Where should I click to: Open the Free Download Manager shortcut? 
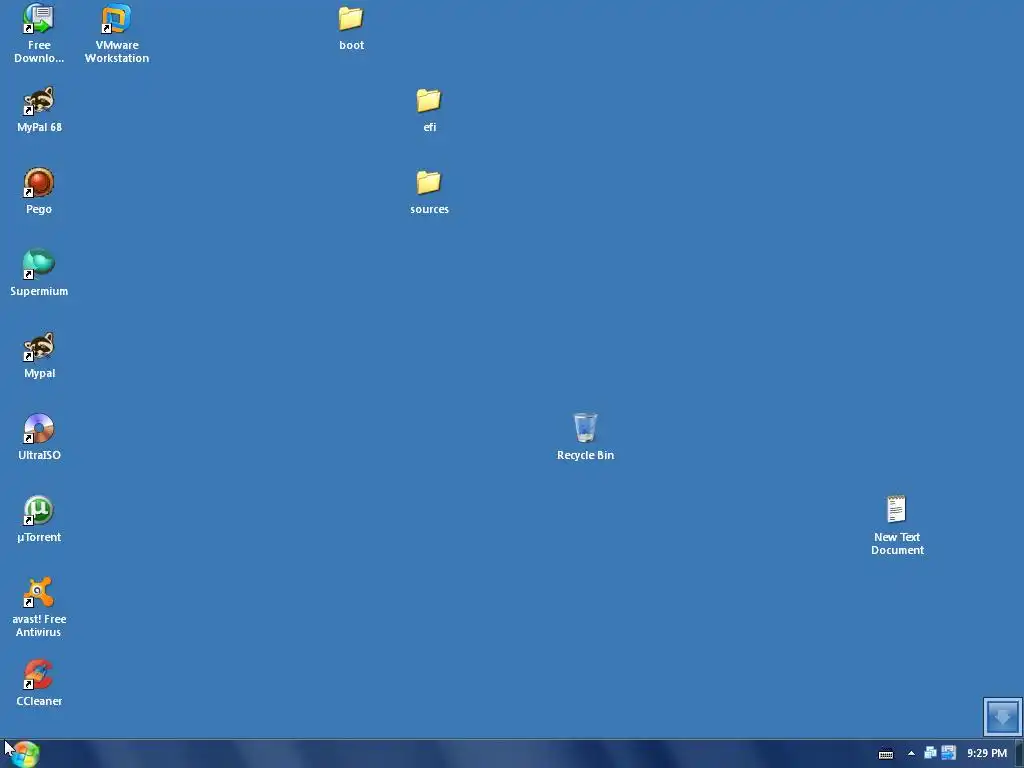point(39,33)
